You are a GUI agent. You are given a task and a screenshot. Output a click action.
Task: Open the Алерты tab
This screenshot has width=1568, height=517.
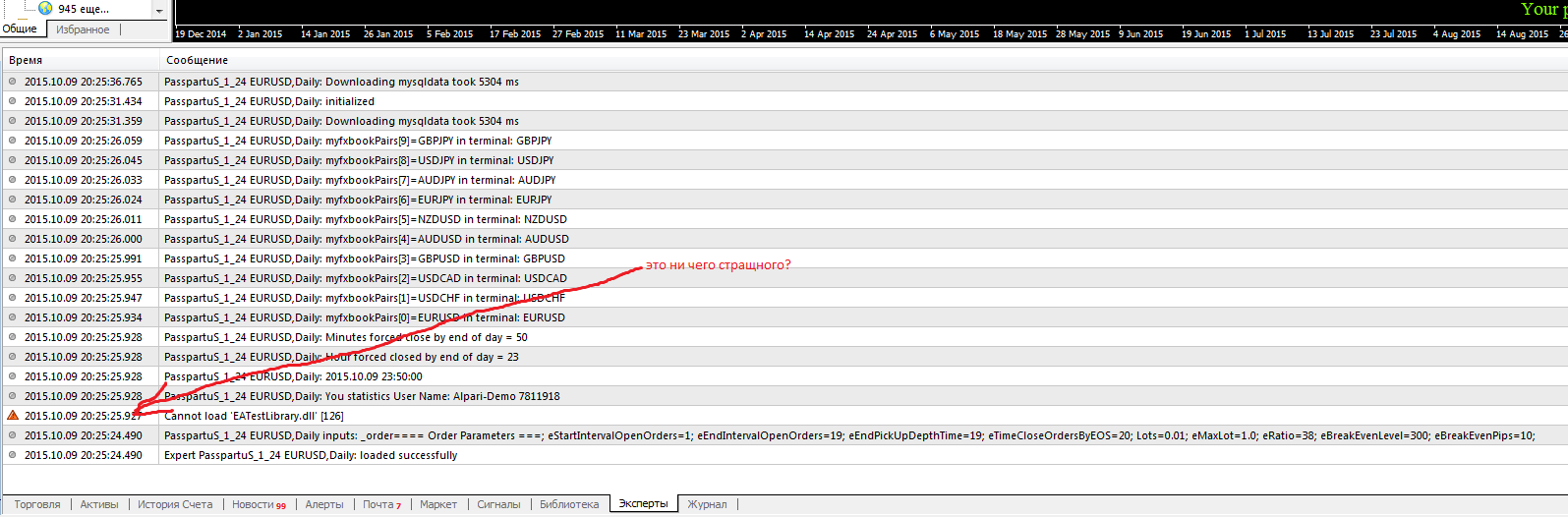click(x=324, y=504)
